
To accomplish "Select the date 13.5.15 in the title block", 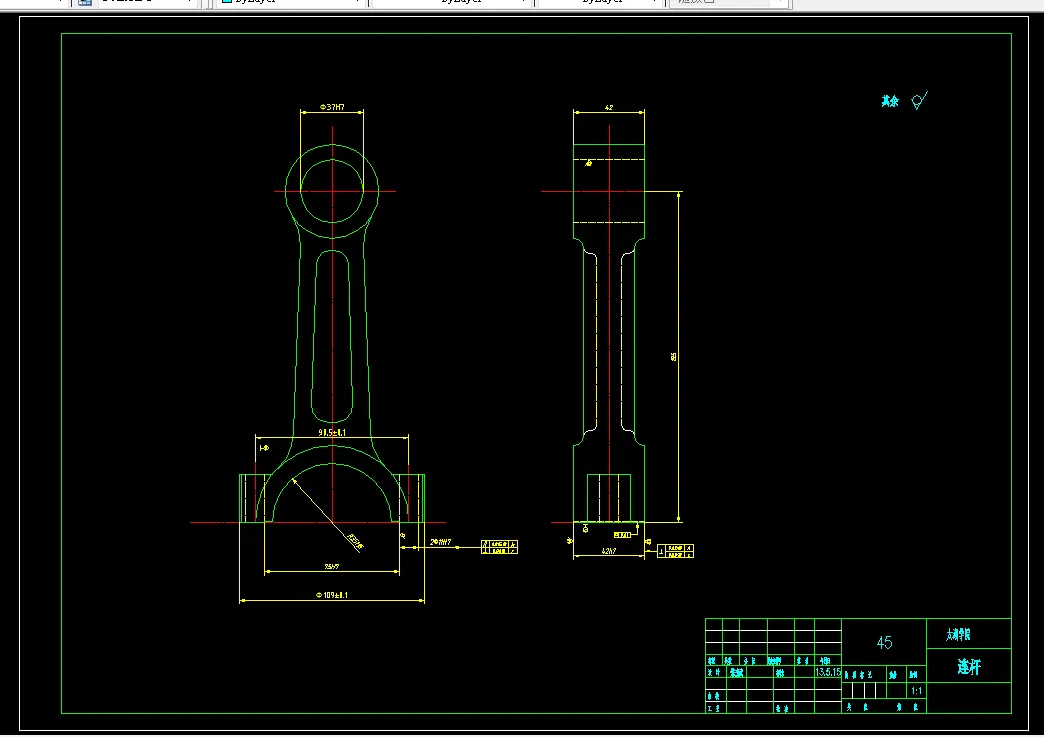I will [828, 672].
